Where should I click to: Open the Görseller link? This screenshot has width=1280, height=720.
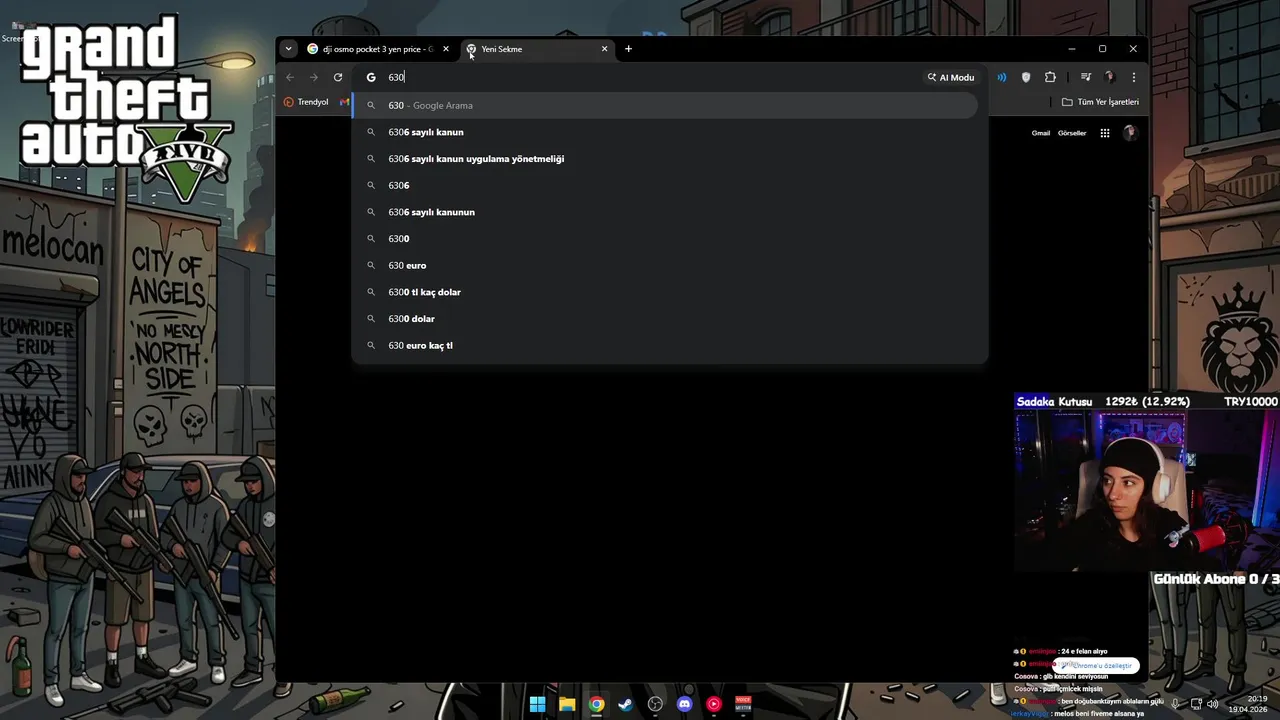pyautogui.click(x=1072, y=133)
